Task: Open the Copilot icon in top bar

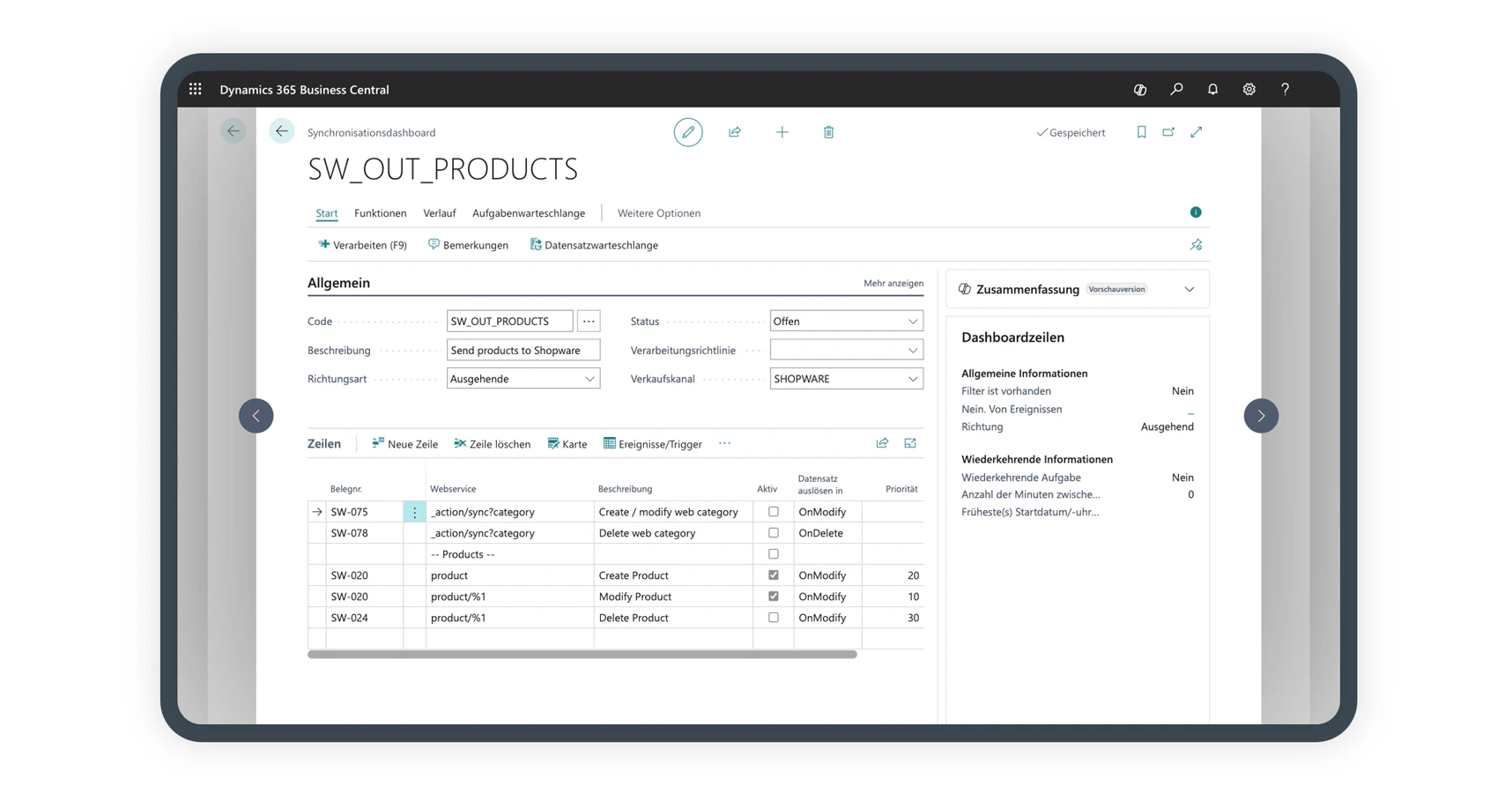Action: point(1139,89)
